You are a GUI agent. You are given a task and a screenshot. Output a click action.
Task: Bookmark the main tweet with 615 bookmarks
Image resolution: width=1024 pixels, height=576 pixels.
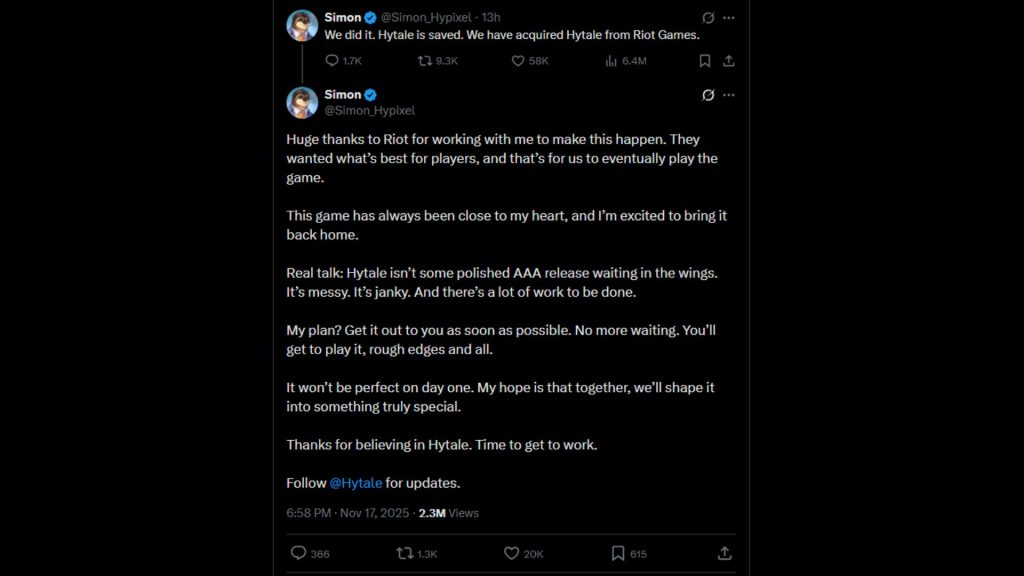click(618, 553)
